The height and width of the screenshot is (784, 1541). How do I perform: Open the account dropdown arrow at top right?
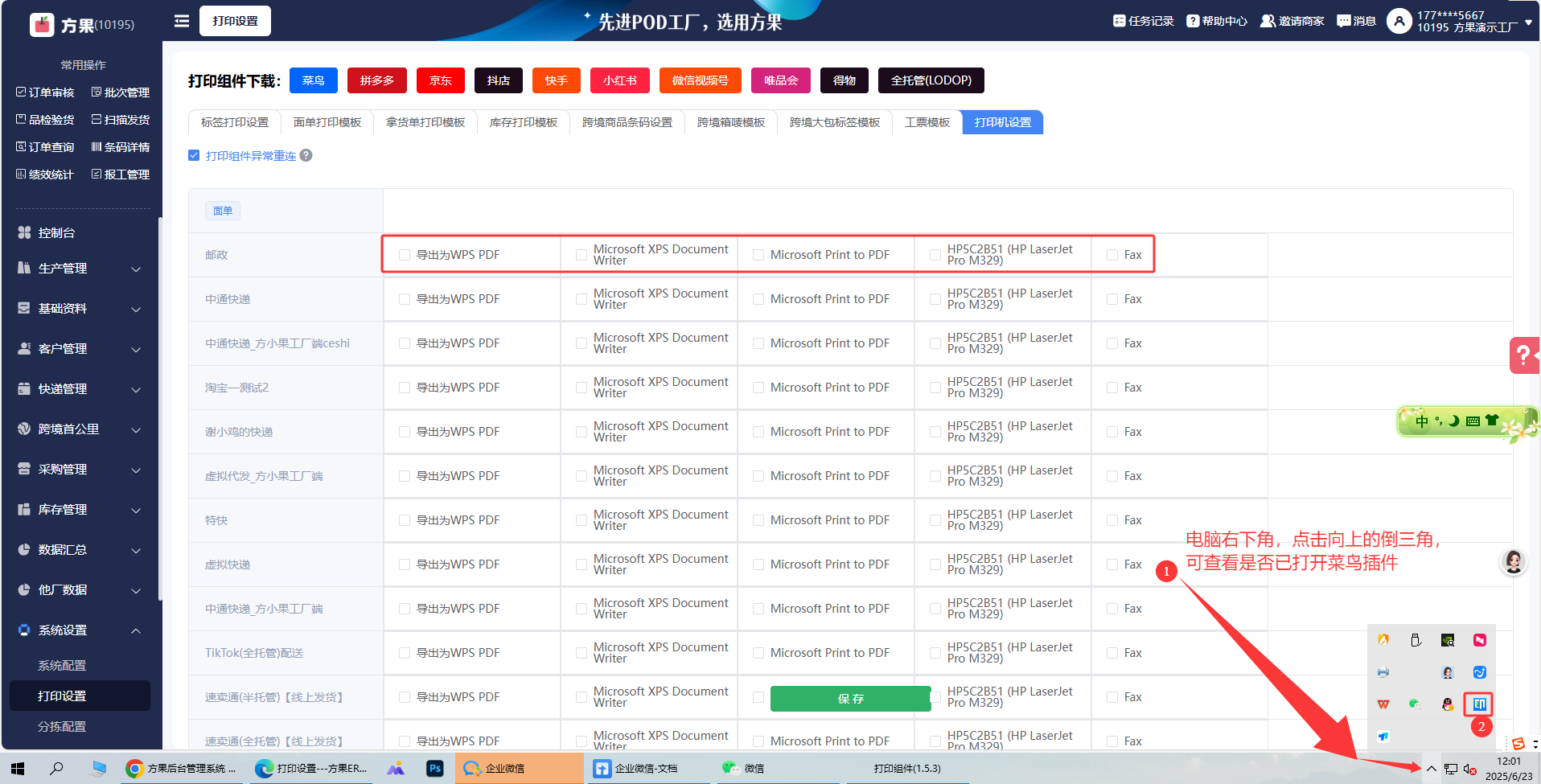point(1528,23)
